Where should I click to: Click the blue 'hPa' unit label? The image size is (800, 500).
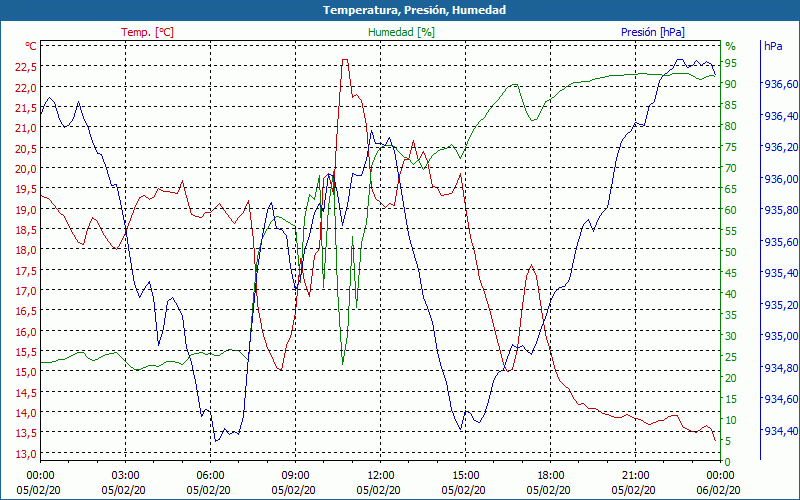tap(773, 46)
